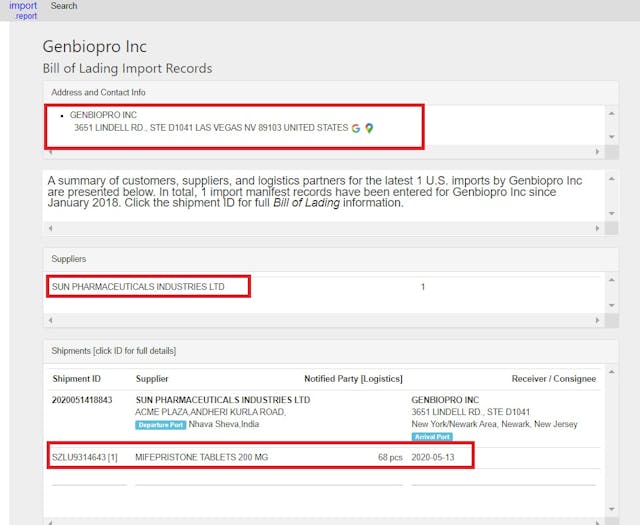Click the Genbiopro Inc page heading
640x525 pixels.
click(95, 47)
